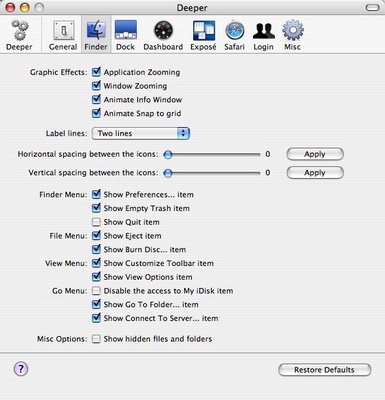Click Apply for horizontal icon spacing
Viewport: 385px width, 400px height.
click(x=315, y=154)
